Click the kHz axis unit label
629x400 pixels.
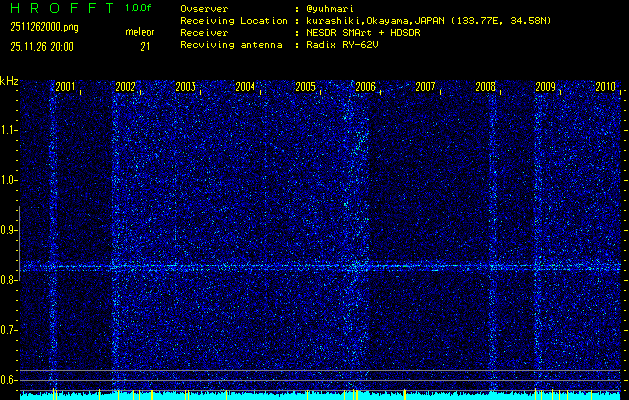(x=9, y=81)
